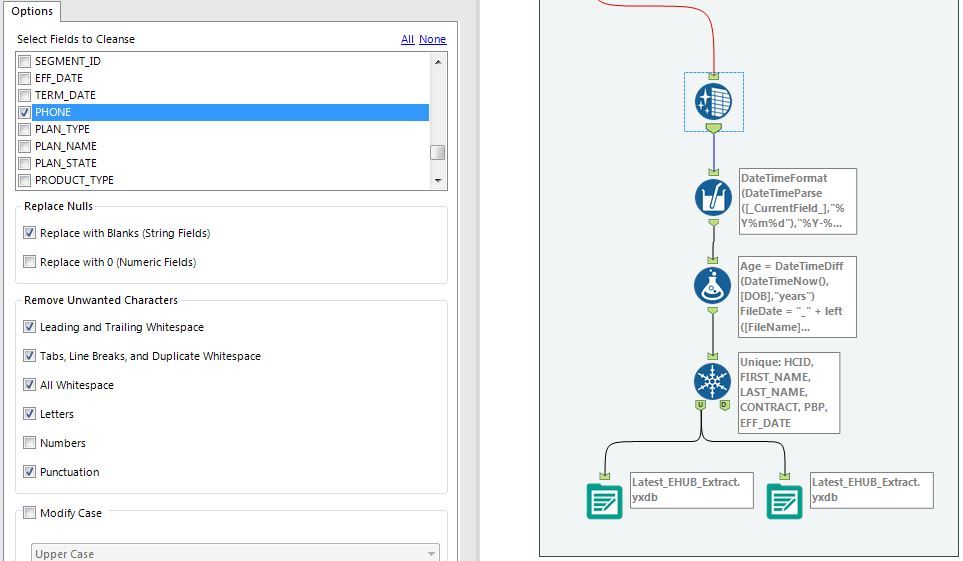The height and width of the screenshot is (561, 963).
Task: Click right Latest_EHUB_Extract.yxdb annotation
Action: pos(871,490)
